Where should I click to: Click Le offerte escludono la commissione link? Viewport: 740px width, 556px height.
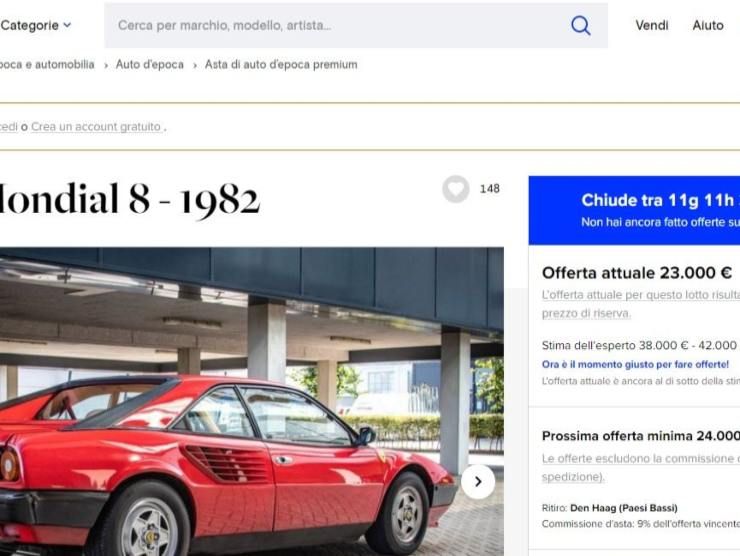[640, 458]
